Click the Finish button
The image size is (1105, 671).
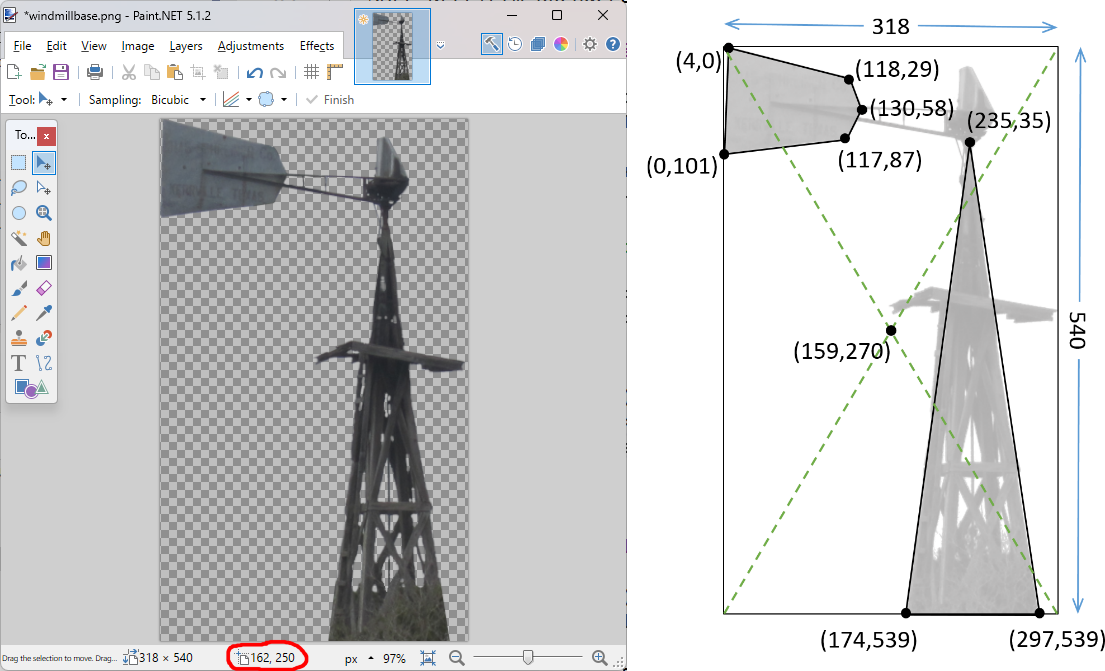click(330, 100)
